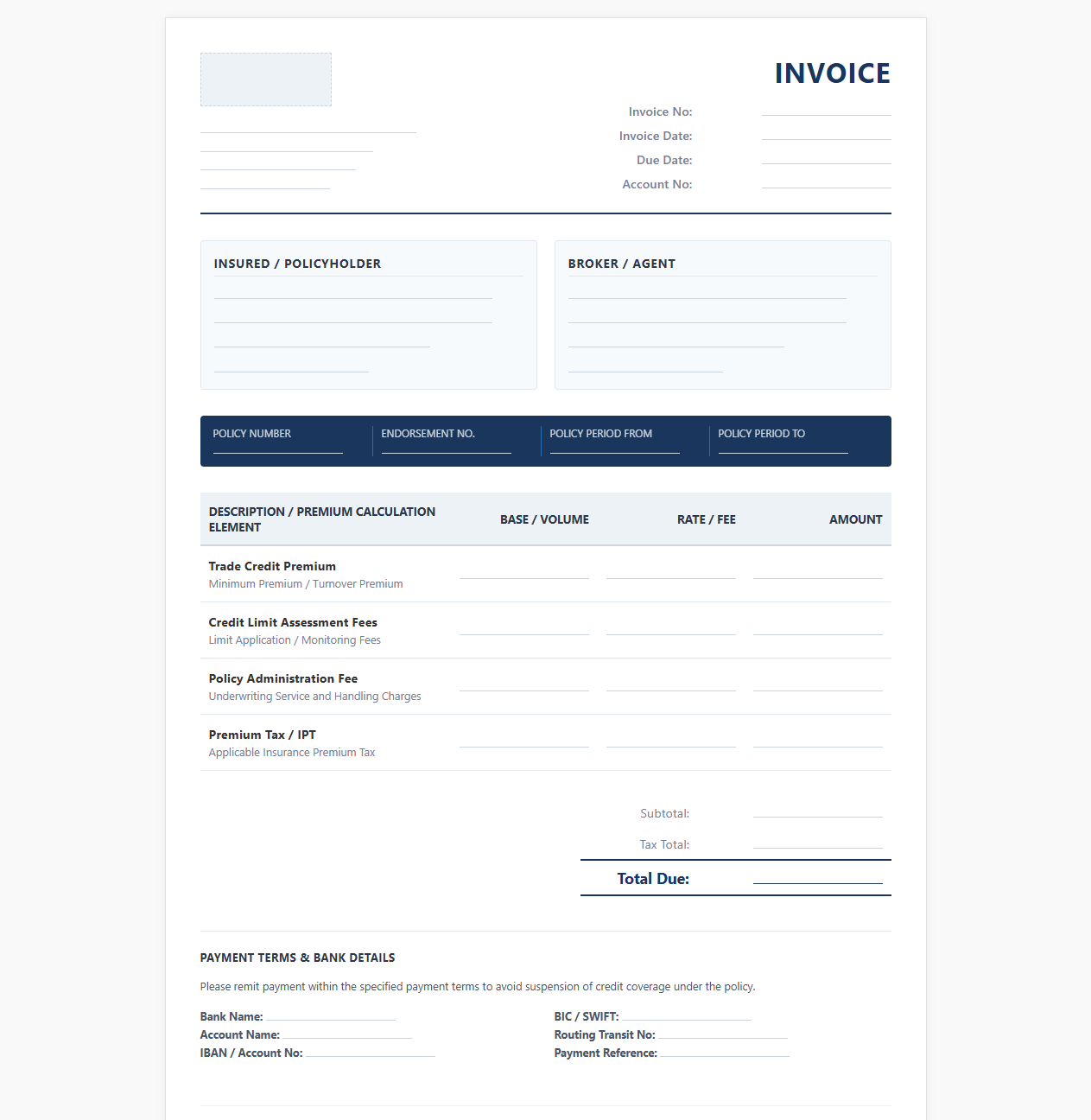1091x1120 pixels.
Task: Select the first blank line under INSURED / POLICYHOLDER
Action: tap(353, 291)
